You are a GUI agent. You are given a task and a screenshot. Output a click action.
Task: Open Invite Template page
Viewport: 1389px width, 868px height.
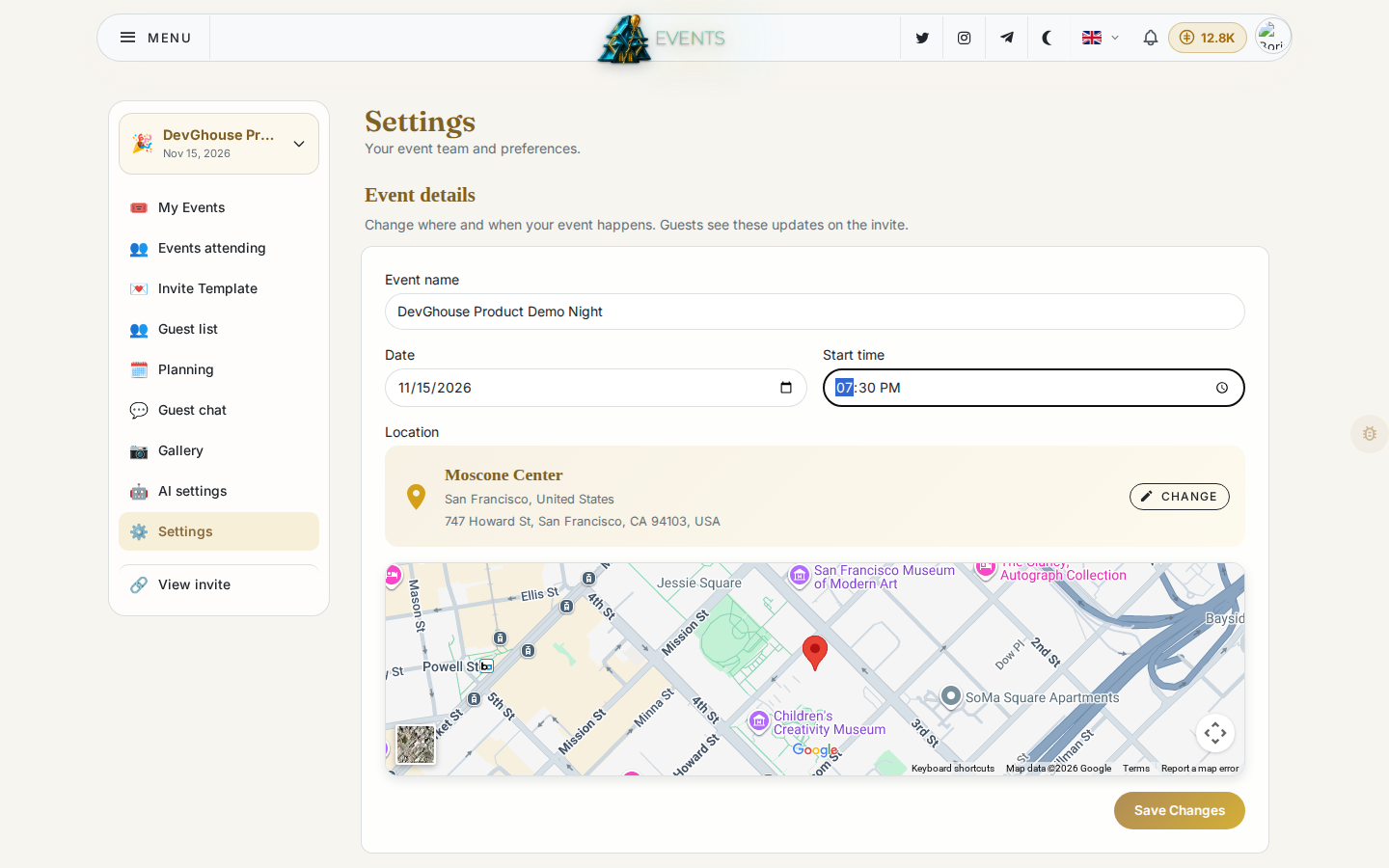coord(219,288)
